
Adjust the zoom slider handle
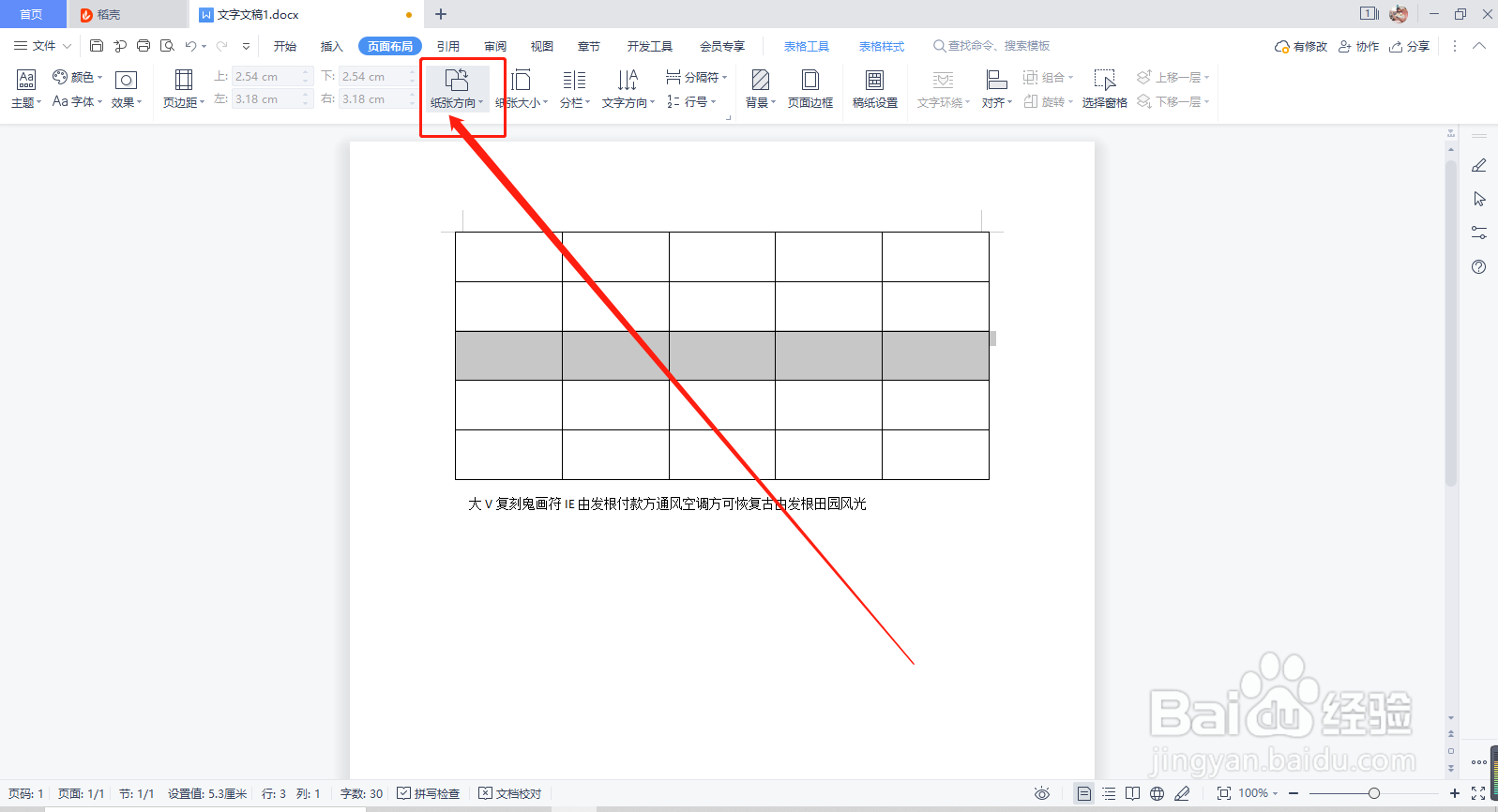pos(1374,793)
